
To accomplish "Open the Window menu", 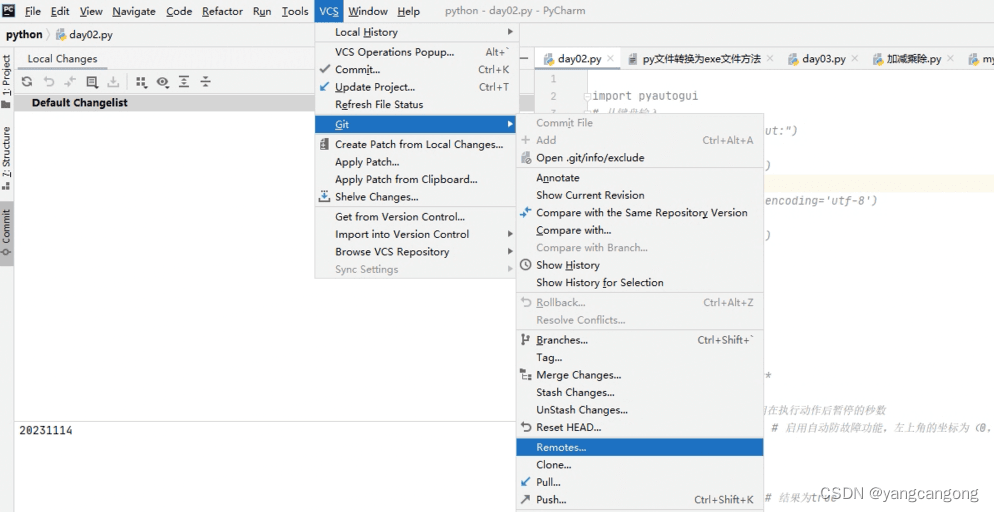I will [368, 11].
